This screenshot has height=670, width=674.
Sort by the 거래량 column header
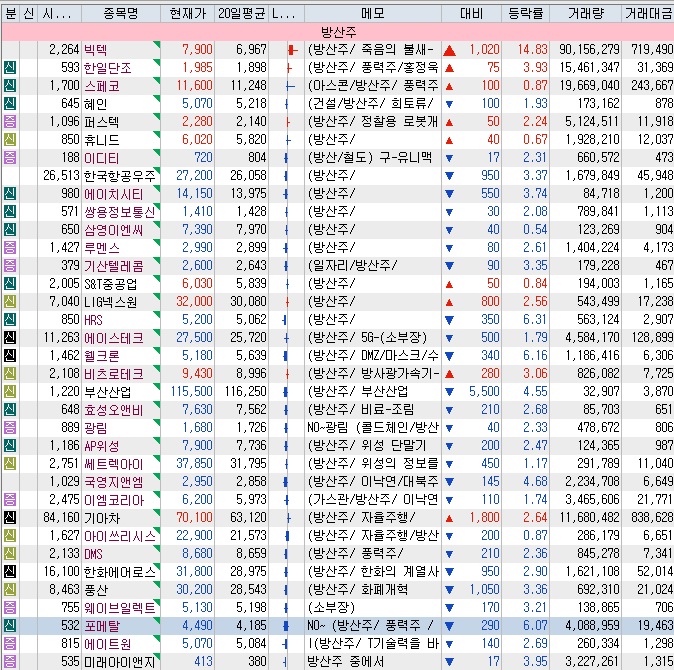tap(585, 14)
